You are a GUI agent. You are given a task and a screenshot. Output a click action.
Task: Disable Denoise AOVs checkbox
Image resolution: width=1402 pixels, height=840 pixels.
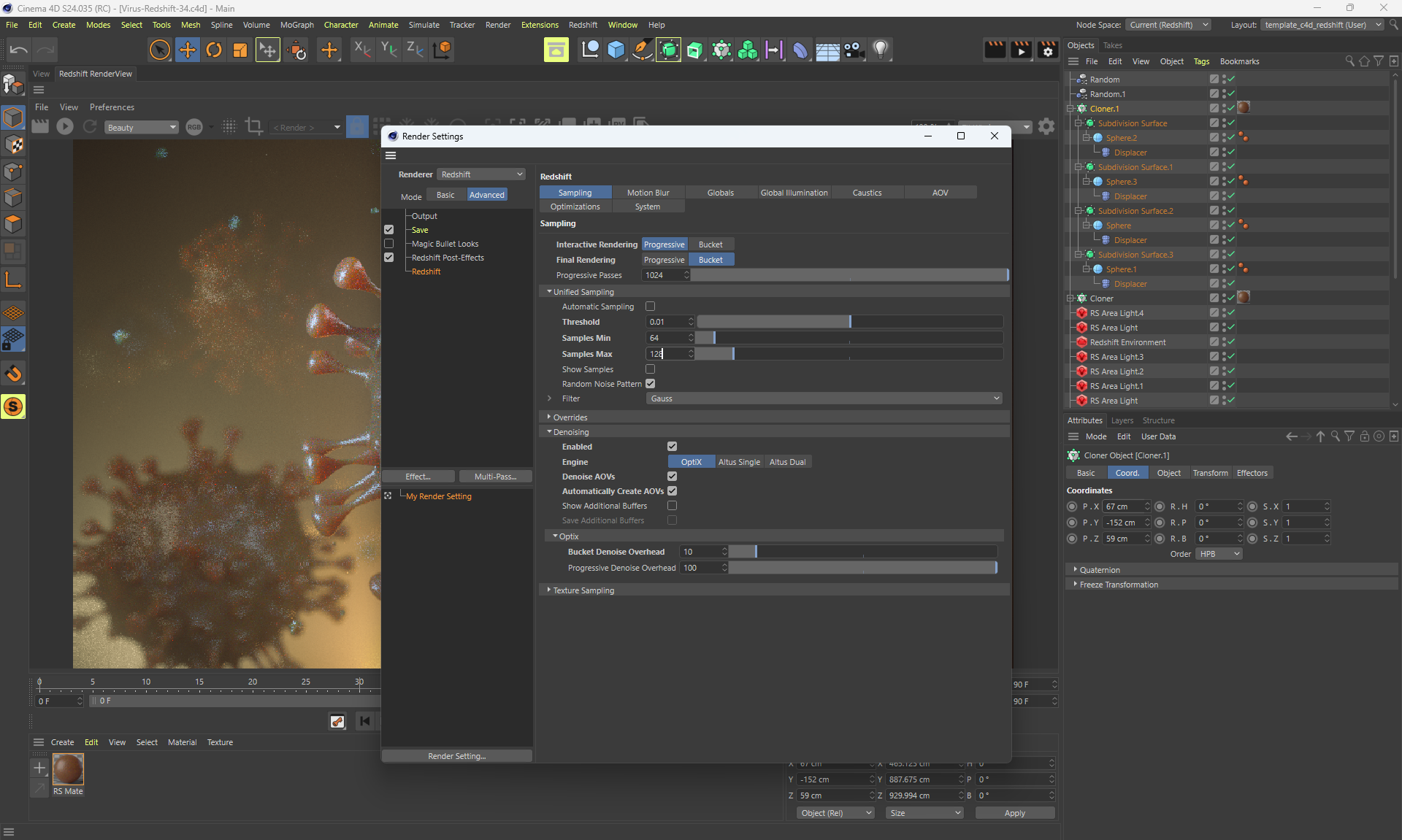pos(672,477)
